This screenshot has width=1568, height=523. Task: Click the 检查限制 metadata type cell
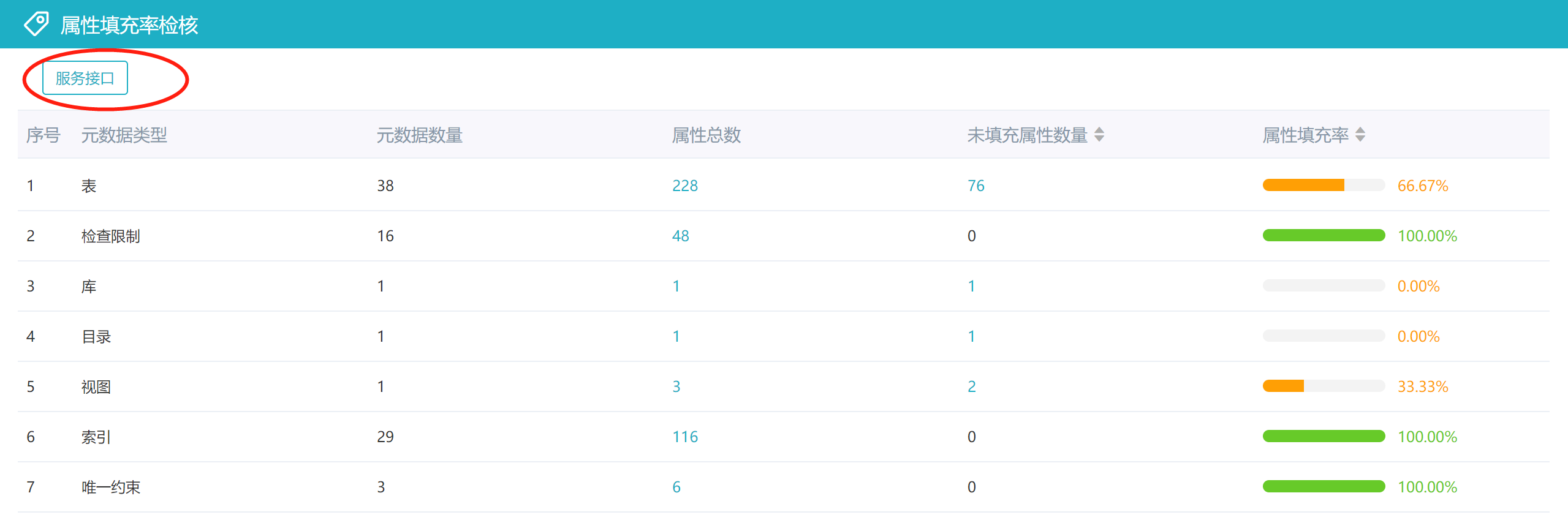(111, 236)
